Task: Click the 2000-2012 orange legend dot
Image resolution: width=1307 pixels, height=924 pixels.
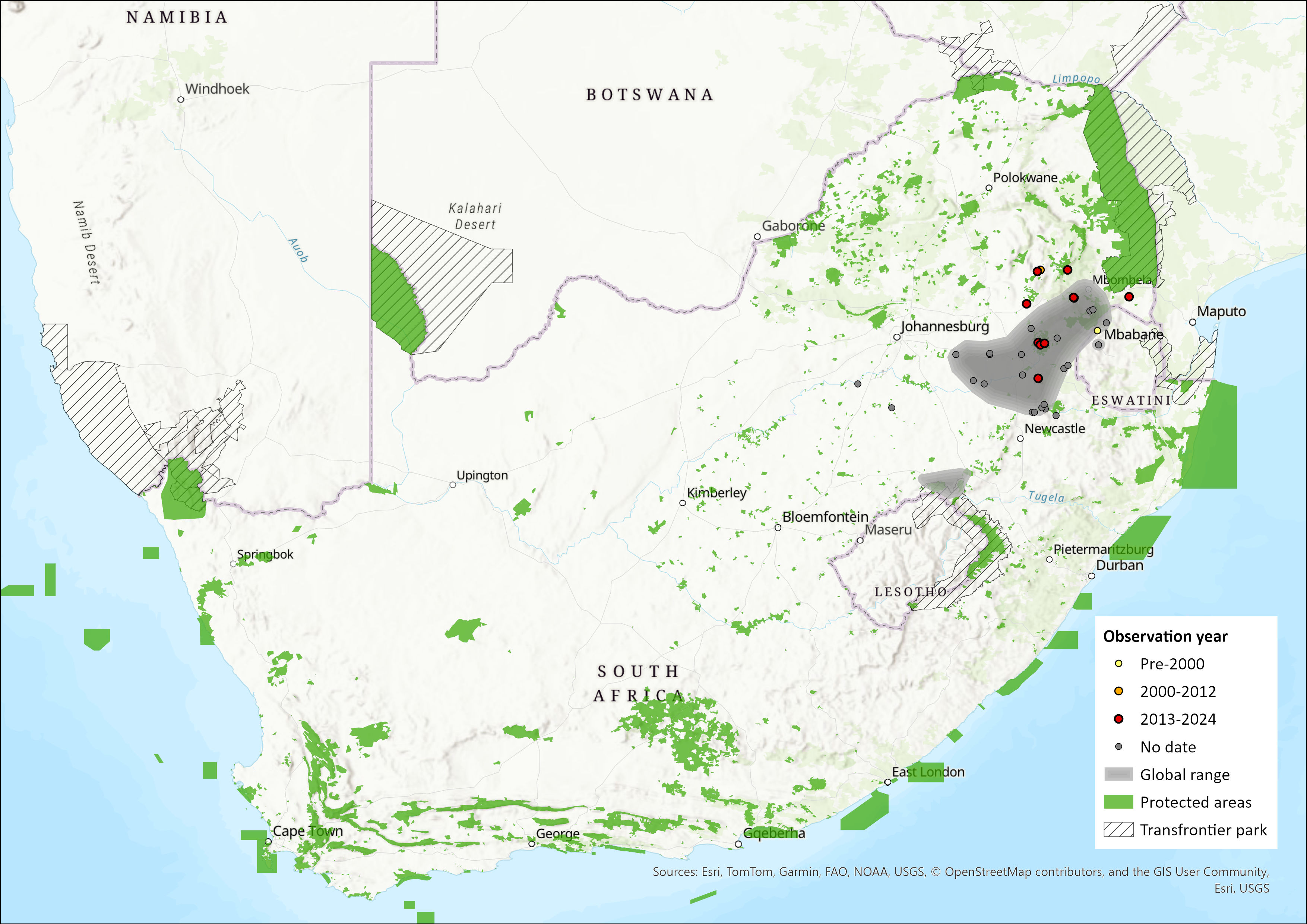Action: tap(1118, 691)
